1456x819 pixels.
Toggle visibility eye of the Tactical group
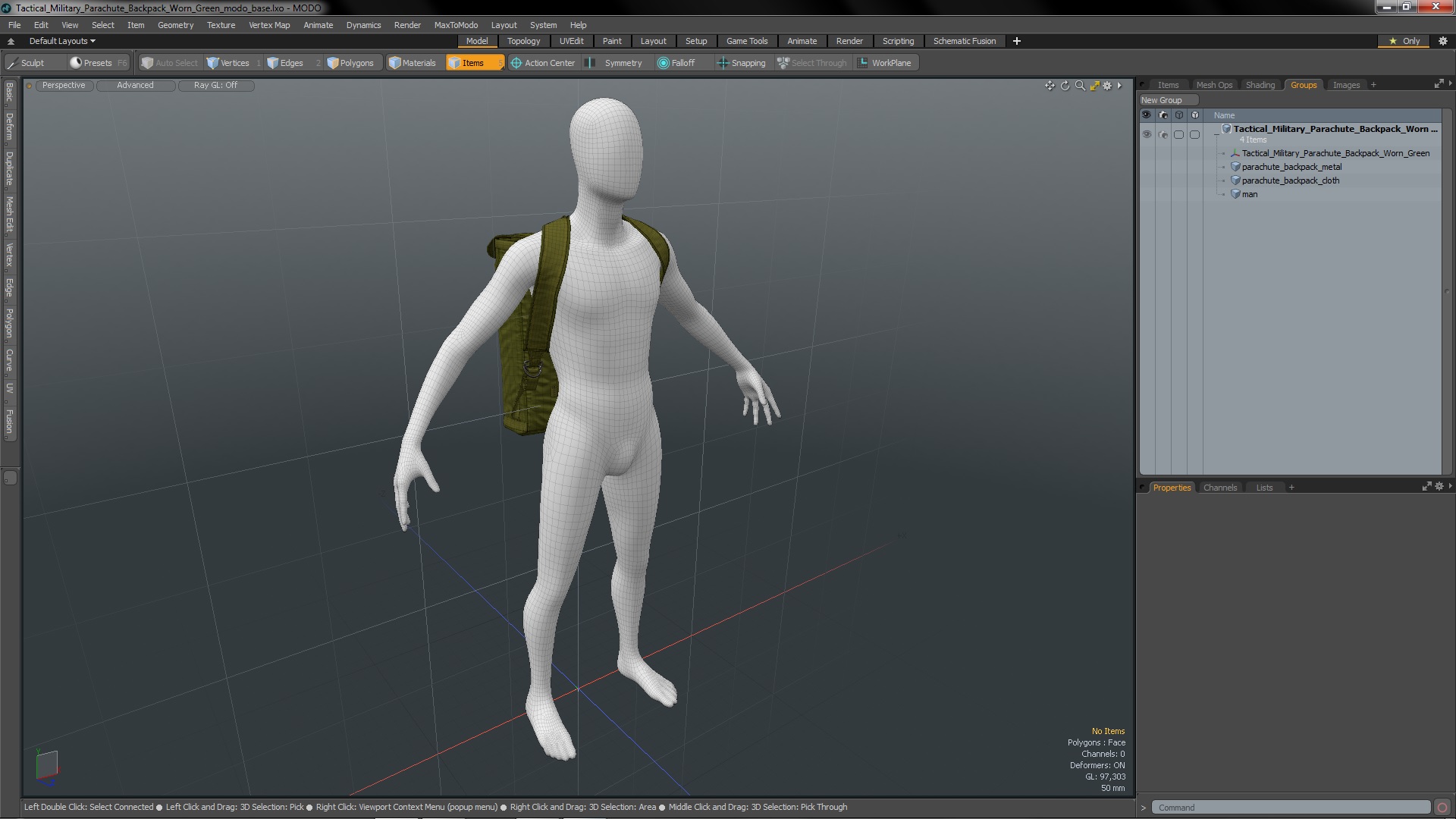1147,134
